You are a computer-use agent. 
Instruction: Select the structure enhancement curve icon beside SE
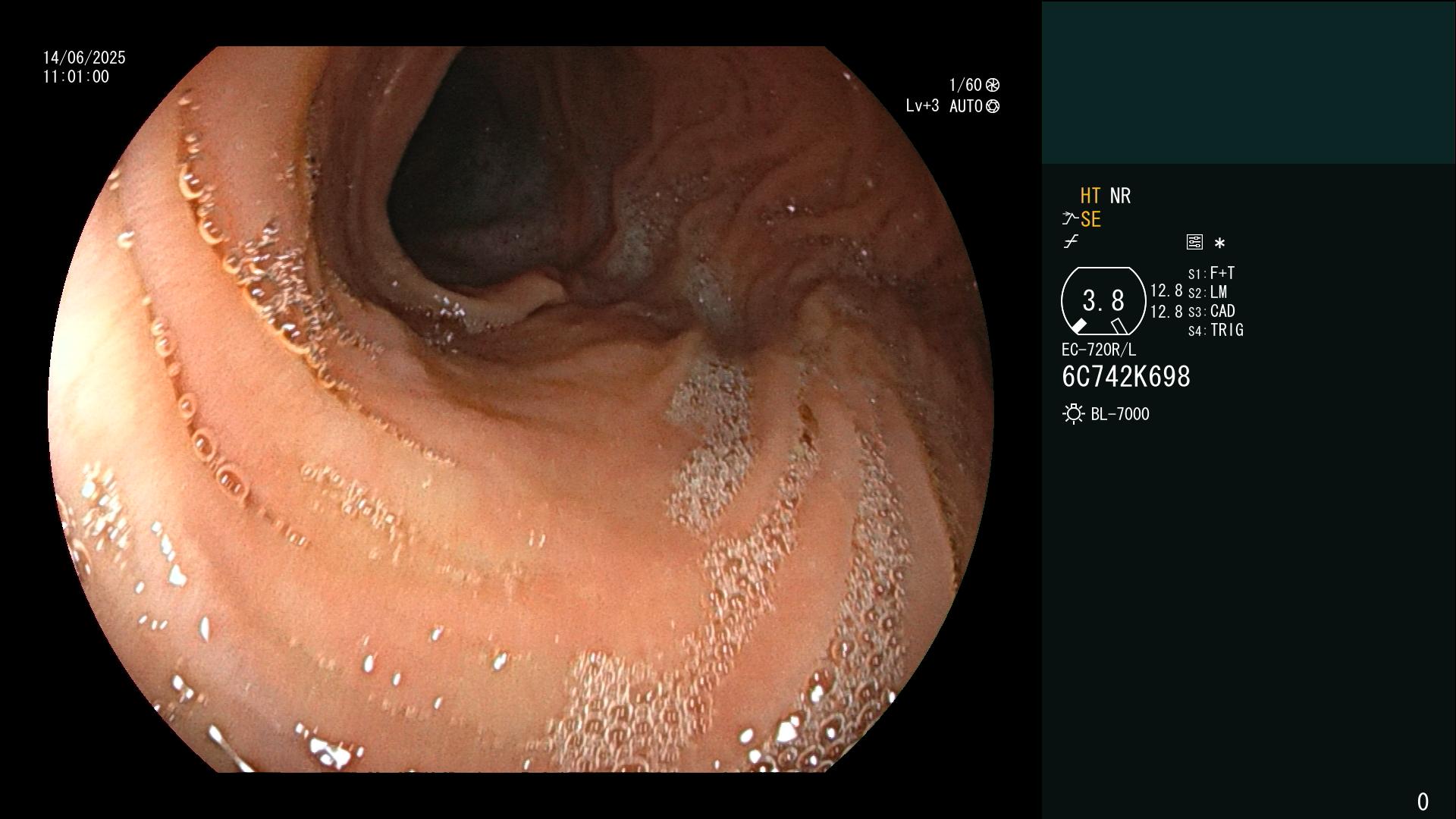coord(1070,220)
